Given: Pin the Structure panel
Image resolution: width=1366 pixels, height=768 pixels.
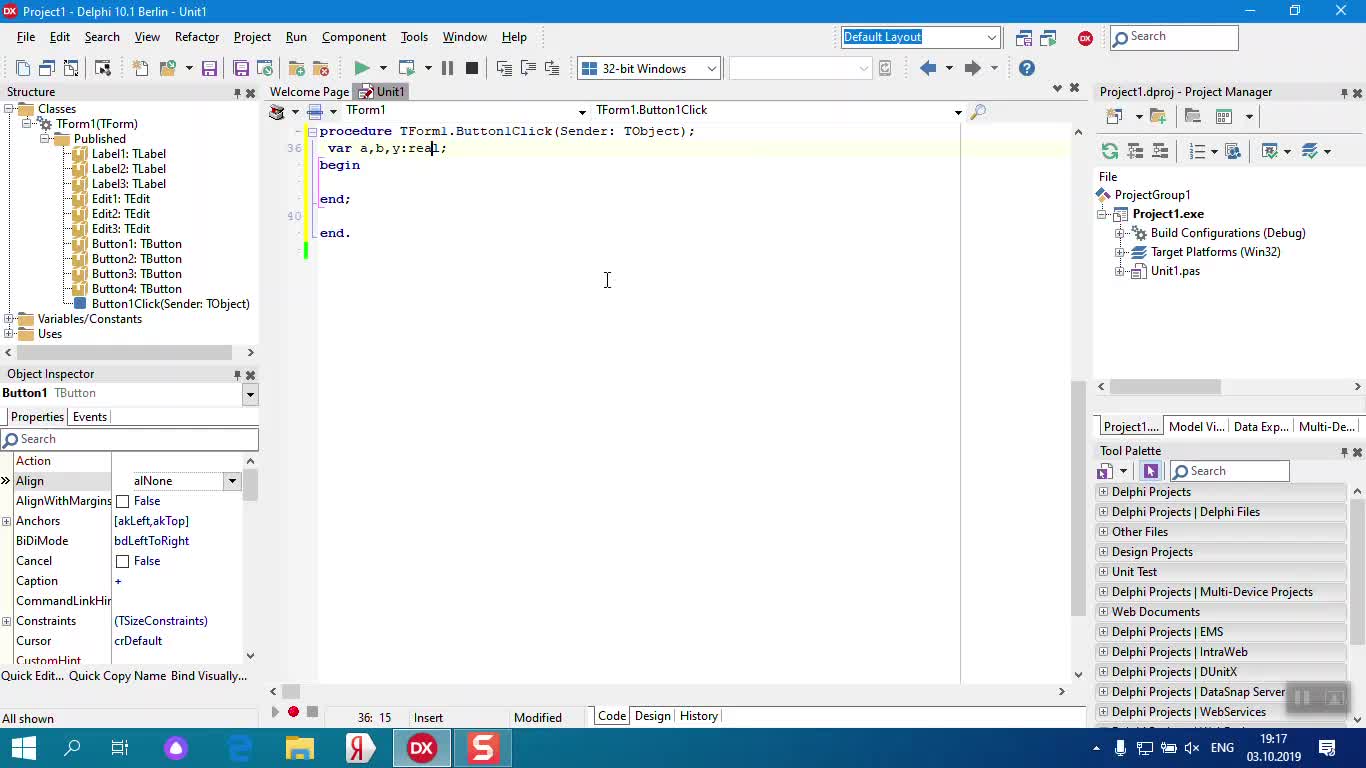Looking at the screenshot, I should [x=237, y=93].
